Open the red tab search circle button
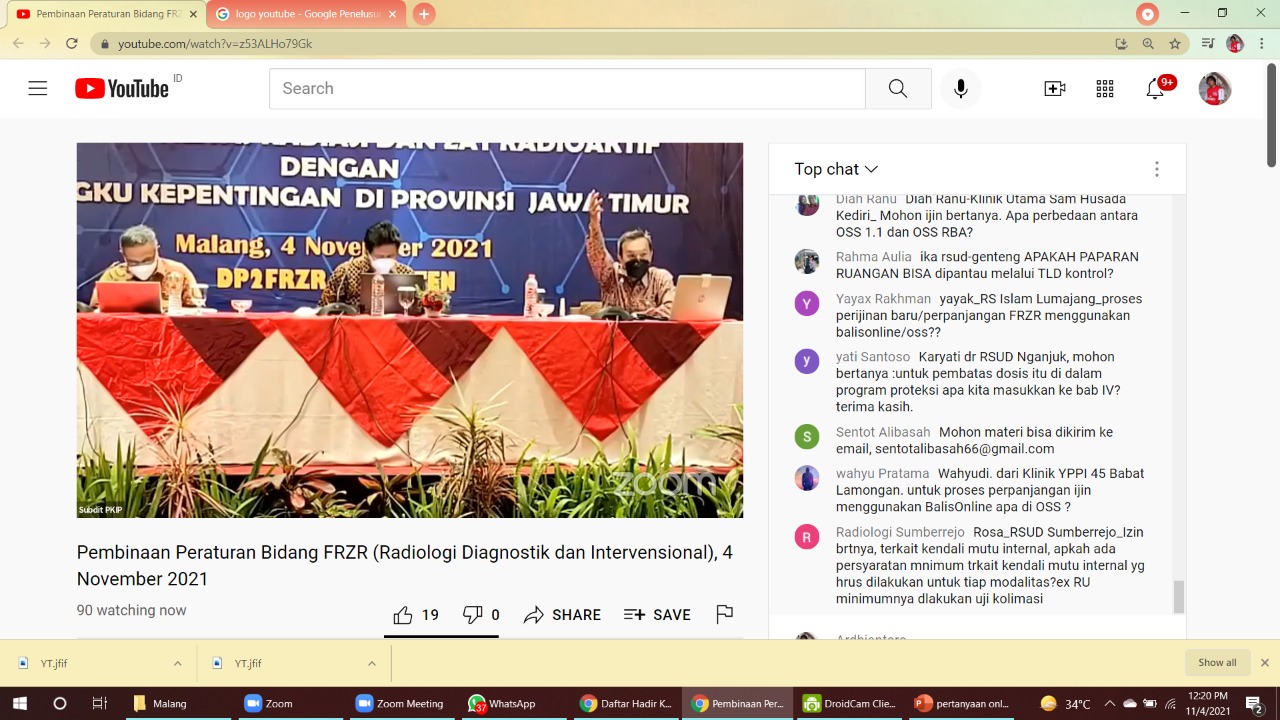The height and width of the screenshot is (720, 1280). (x=1148, y=14)
